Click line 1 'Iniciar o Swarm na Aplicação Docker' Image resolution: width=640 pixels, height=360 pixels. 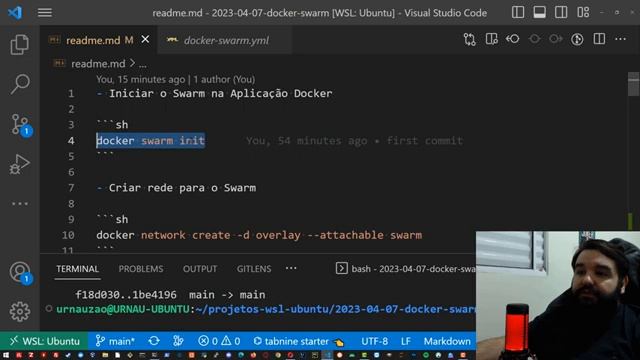click(x=220, y=93)
